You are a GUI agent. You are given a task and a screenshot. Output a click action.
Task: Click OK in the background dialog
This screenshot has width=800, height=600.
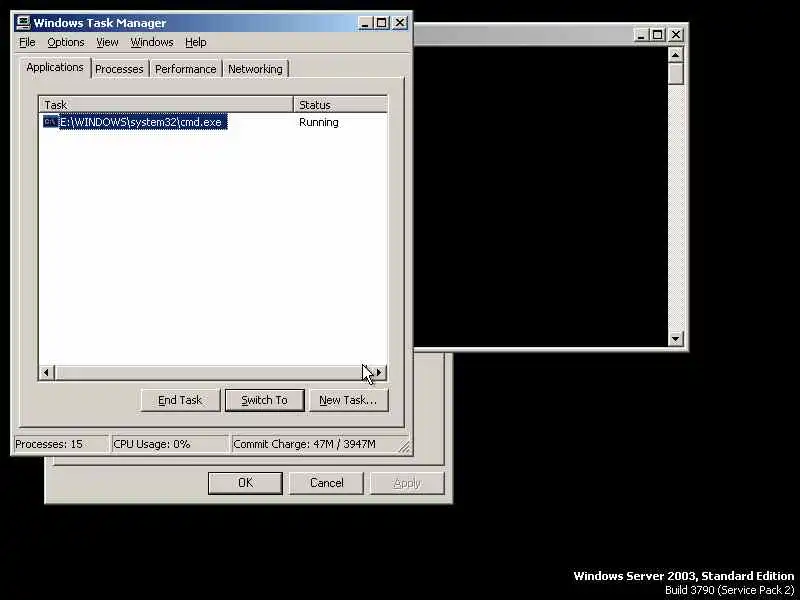tap(245, 483)
